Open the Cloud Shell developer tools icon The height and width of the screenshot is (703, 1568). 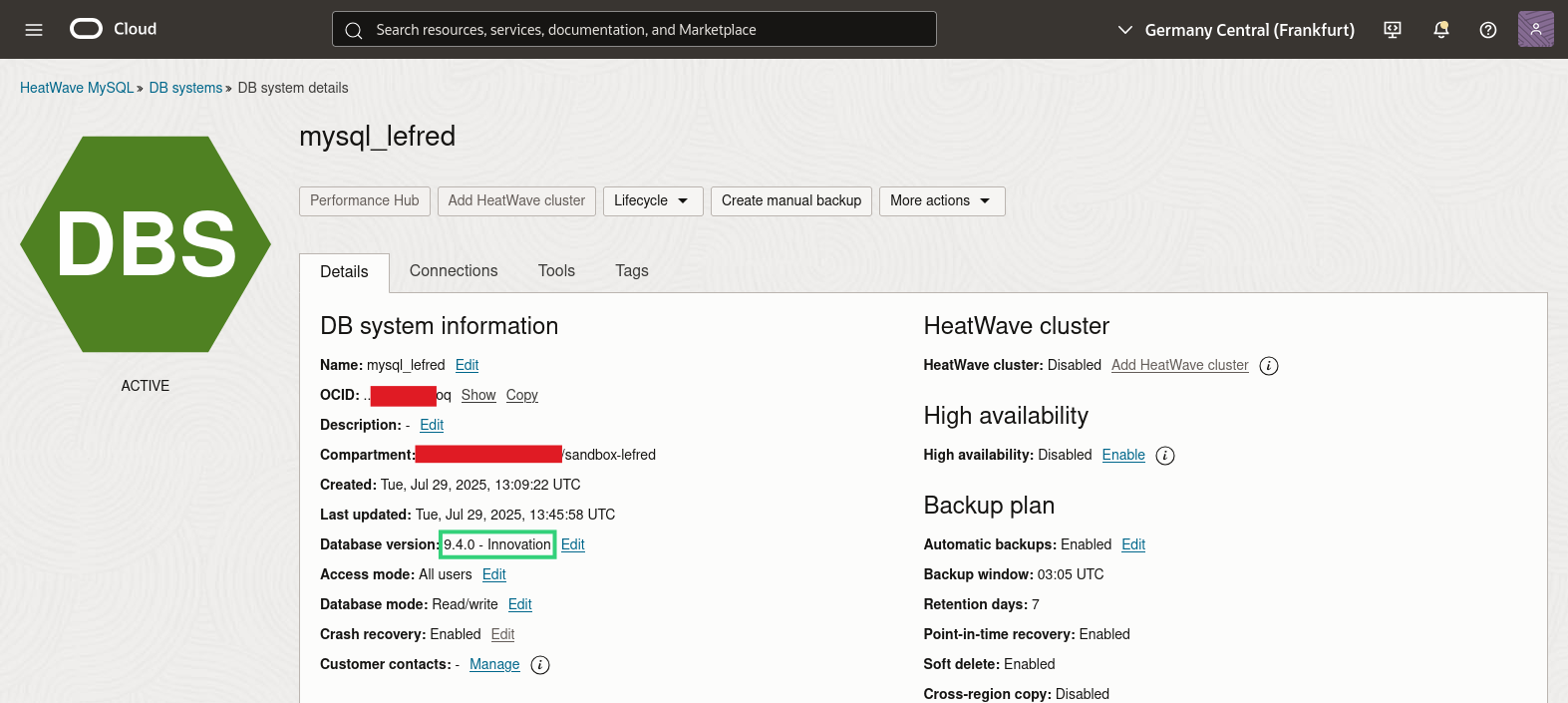pos(1393,30)
